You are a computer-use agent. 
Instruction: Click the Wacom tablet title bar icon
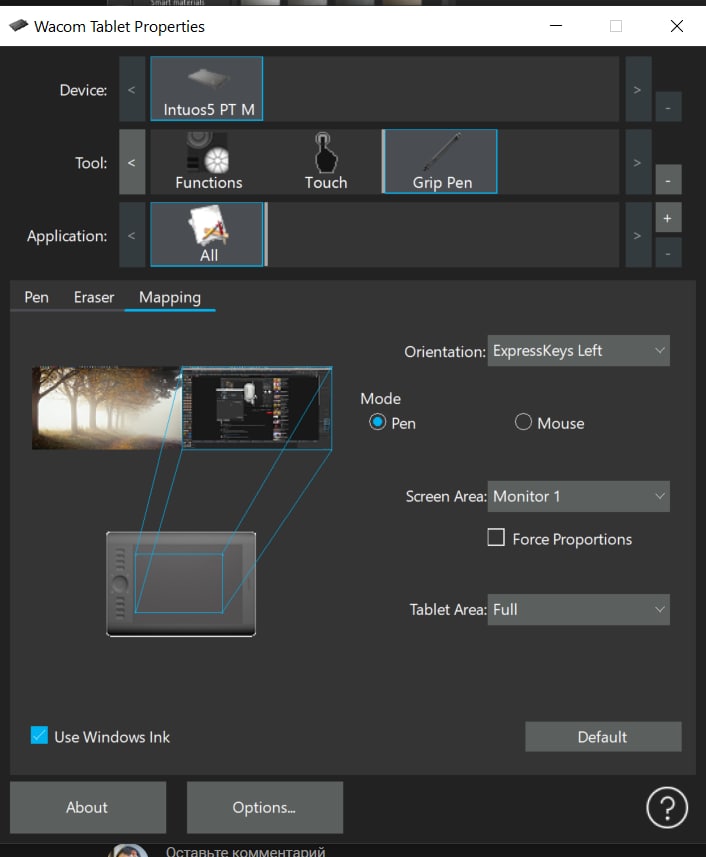click(19, 26)
